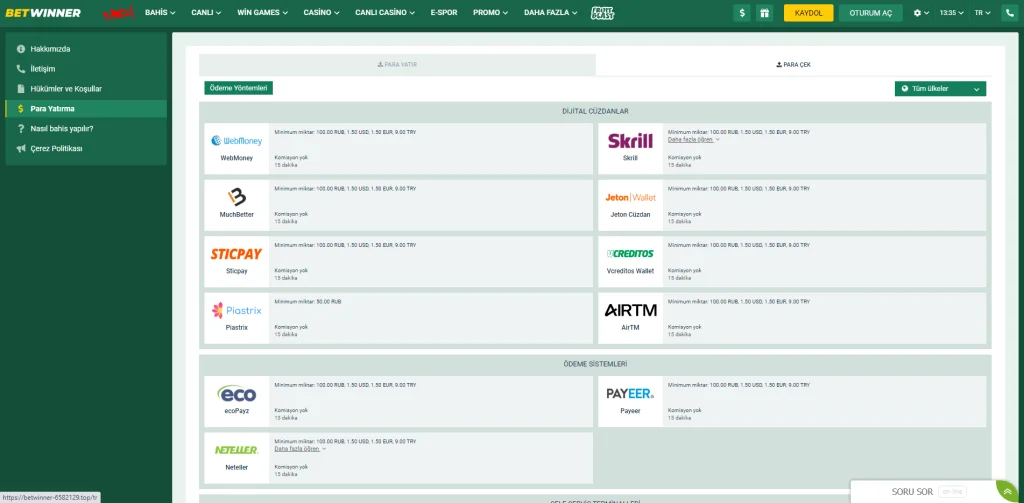Open the red promo logo beside BetWinner
The height and width of the screenshot is (503, 1024).
coord(119,12)
